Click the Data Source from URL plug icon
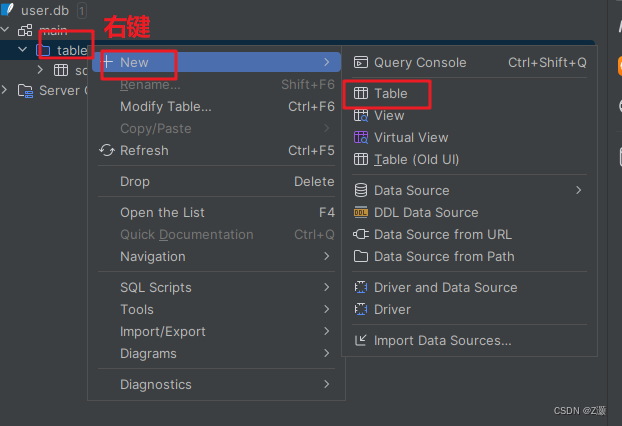Viewport: 622px width, 426px height. pos(361,234)
